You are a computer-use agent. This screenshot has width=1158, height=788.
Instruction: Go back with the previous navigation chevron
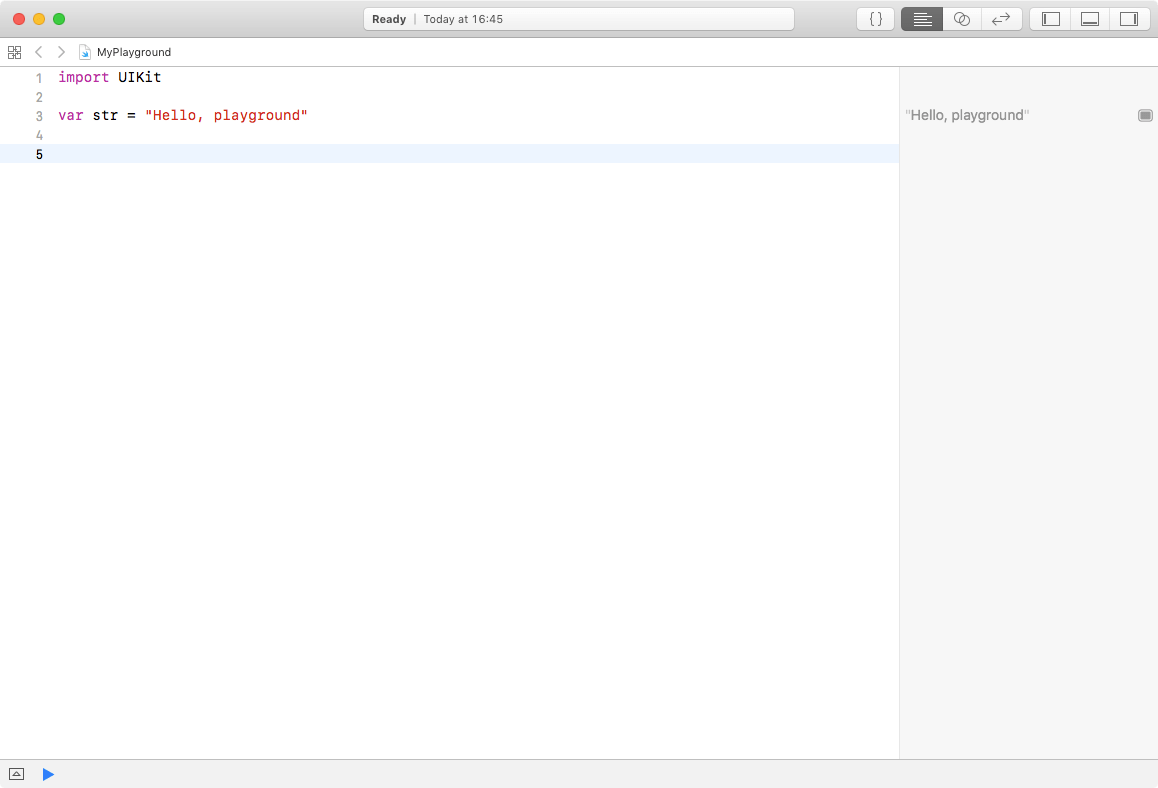(38, 51)
